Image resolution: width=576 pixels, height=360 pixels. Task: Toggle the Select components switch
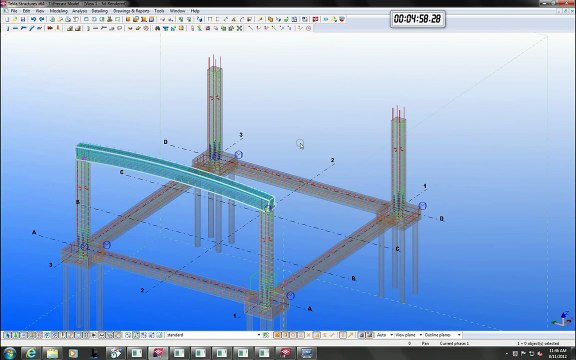pos(128,335)
